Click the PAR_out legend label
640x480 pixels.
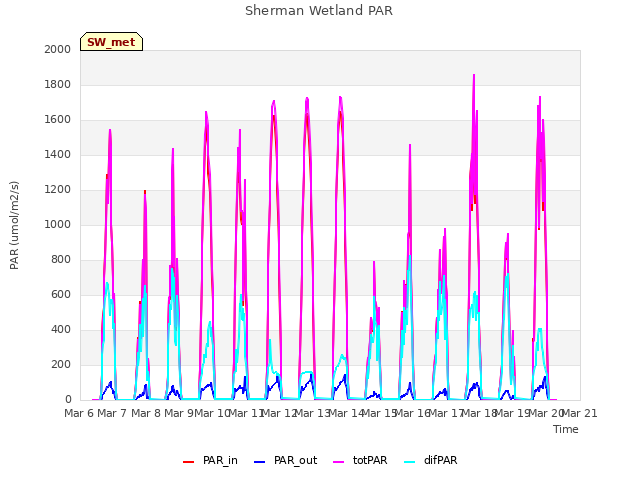pos(296,460)
